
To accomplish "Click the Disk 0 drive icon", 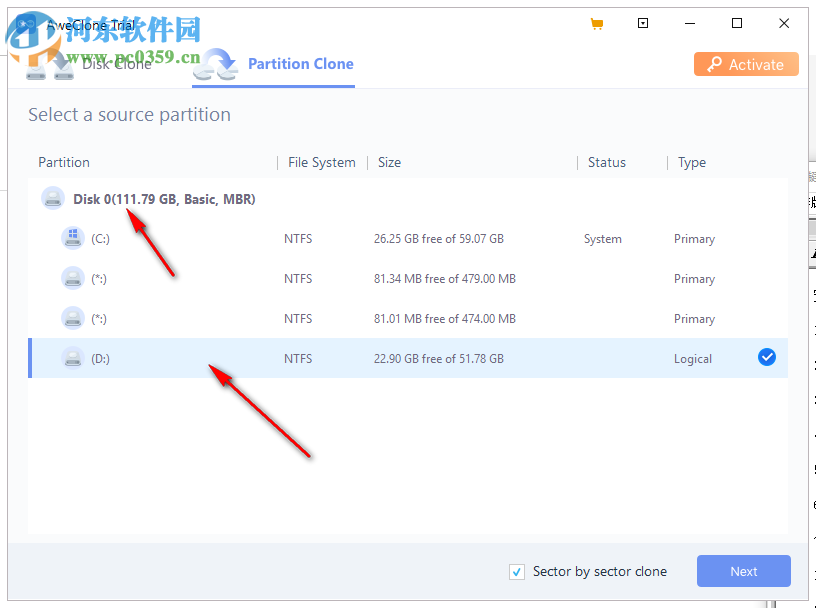I will pyautogui.click(x=52, y=198).
